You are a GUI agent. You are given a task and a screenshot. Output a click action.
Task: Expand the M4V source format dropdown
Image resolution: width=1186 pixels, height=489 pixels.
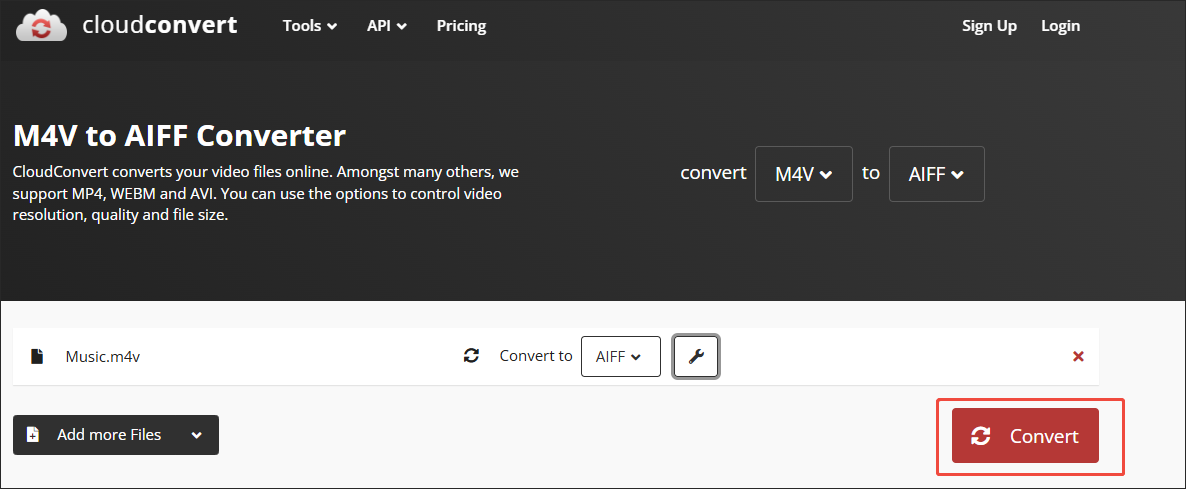[804, 174]
